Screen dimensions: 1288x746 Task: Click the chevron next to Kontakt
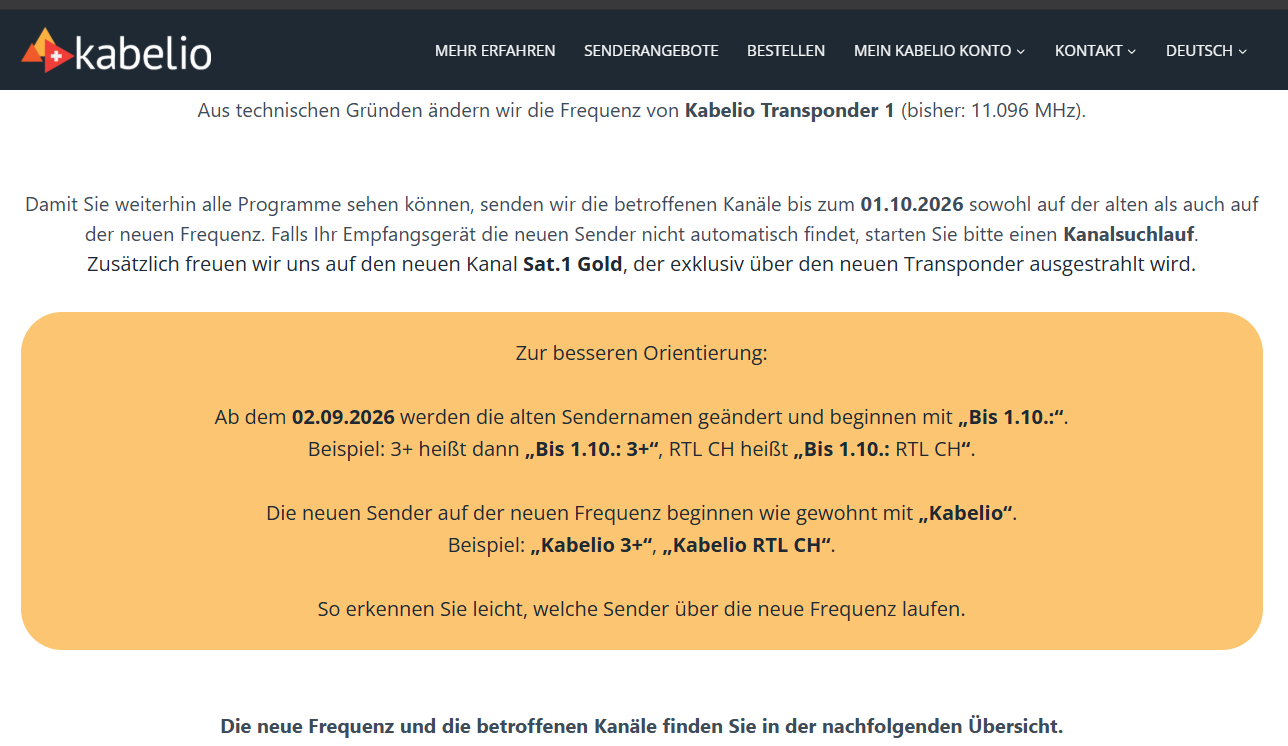[x=1132, y=51]
